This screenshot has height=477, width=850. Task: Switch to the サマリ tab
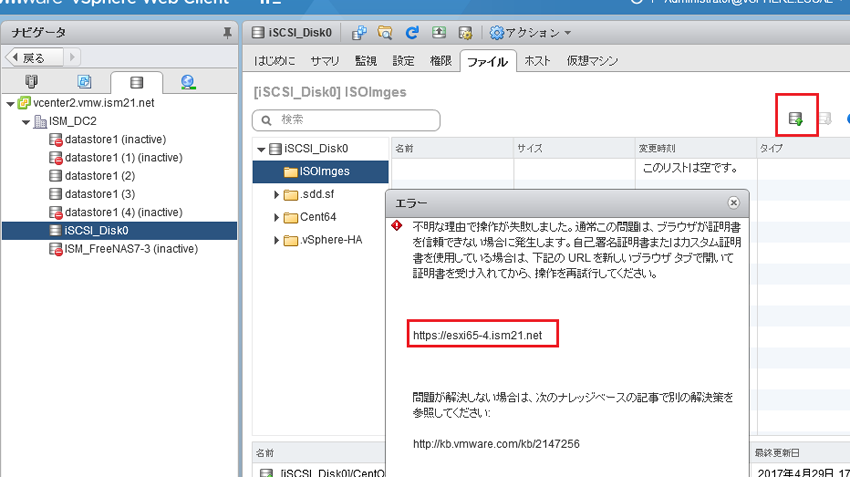coord(324,61)
